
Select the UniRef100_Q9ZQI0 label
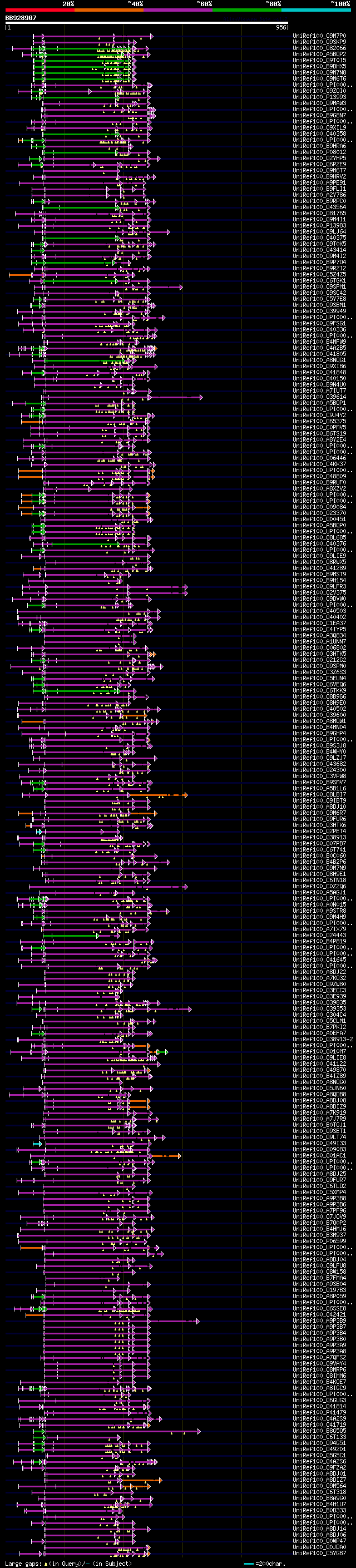319,91
